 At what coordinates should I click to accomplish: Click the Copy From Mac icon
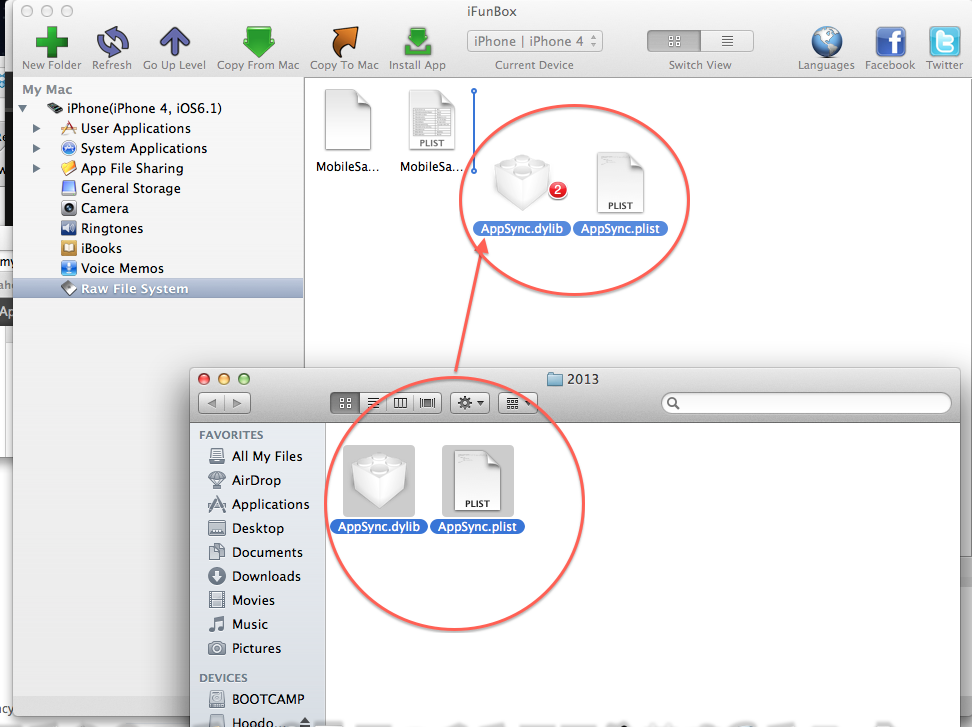258,42
